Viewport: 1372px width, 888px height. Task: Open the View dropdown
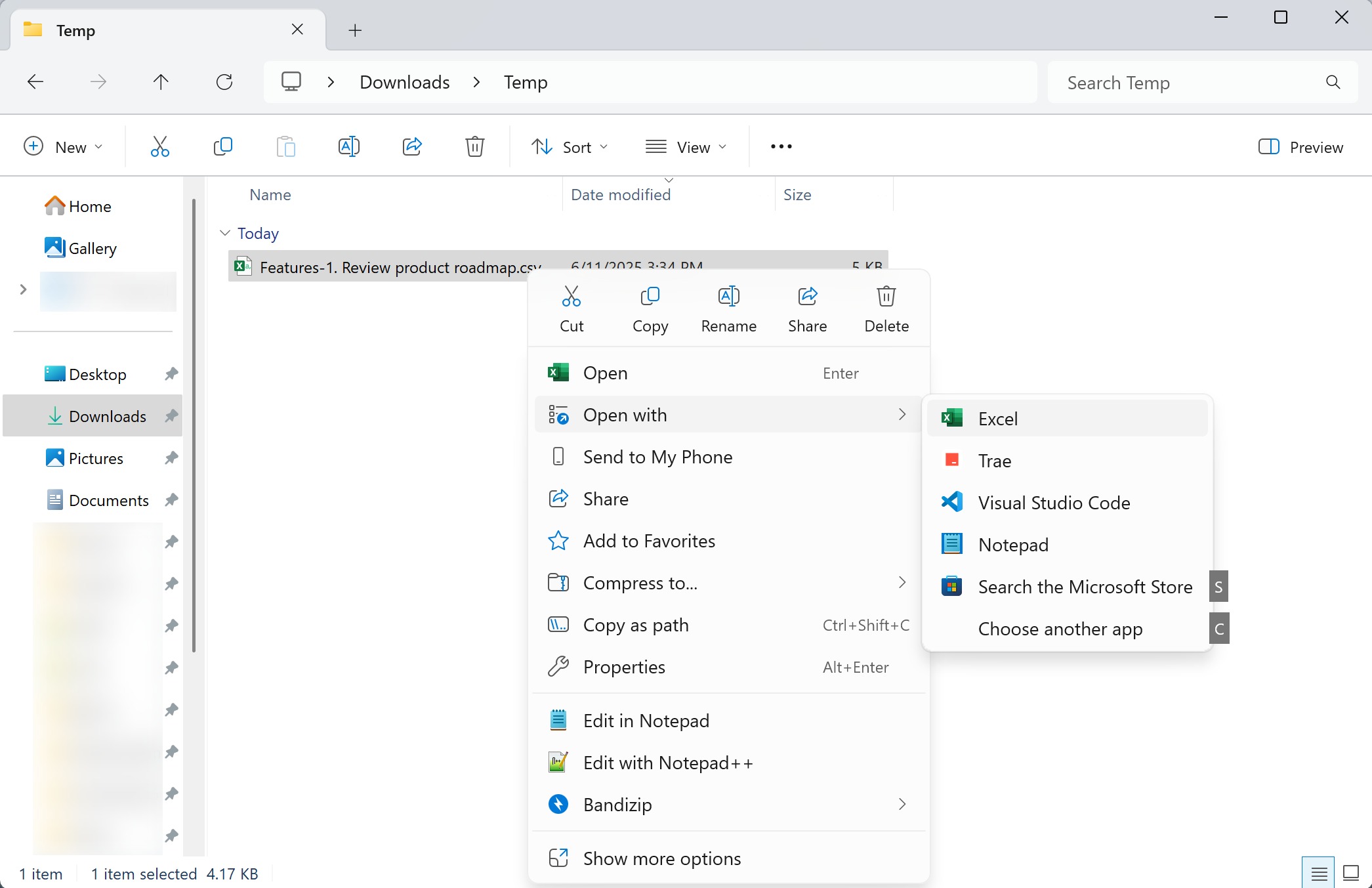(x=686, y=146)
